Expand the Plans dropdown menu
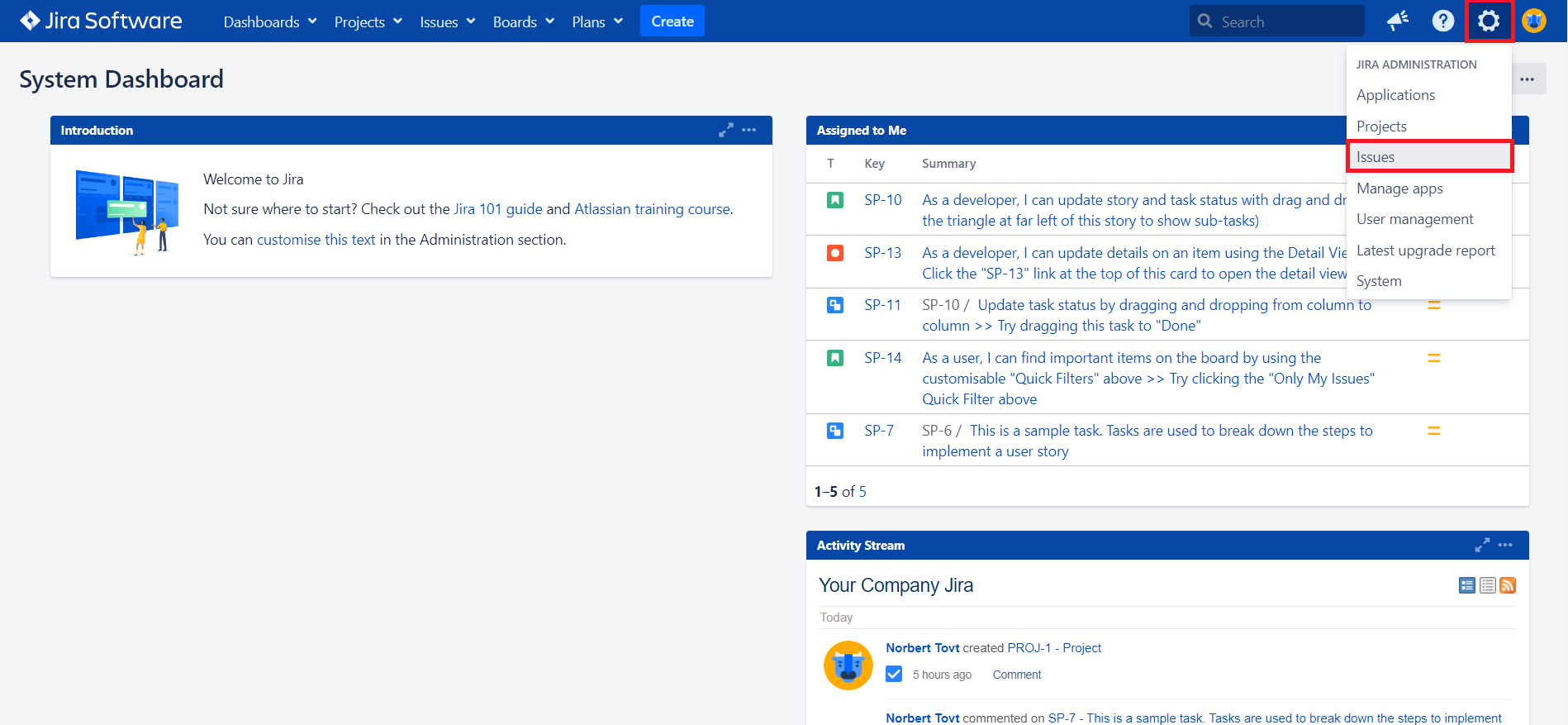The width and height of the screenshot is (1568, 725). click(597, 22)
